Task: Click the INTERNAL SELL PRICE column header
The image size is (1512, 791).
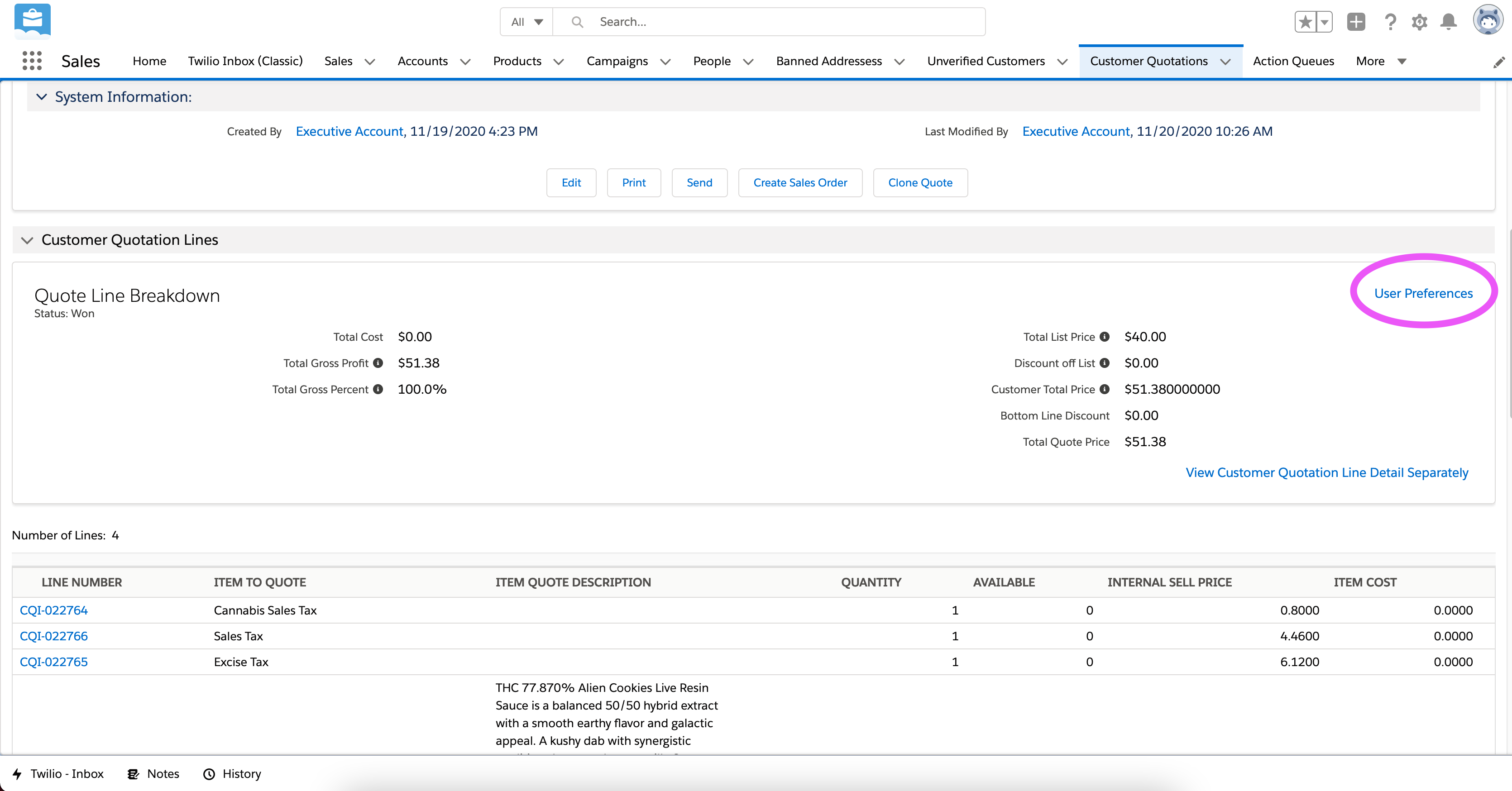Action: pyautogui.click(x=1169, y=582)
